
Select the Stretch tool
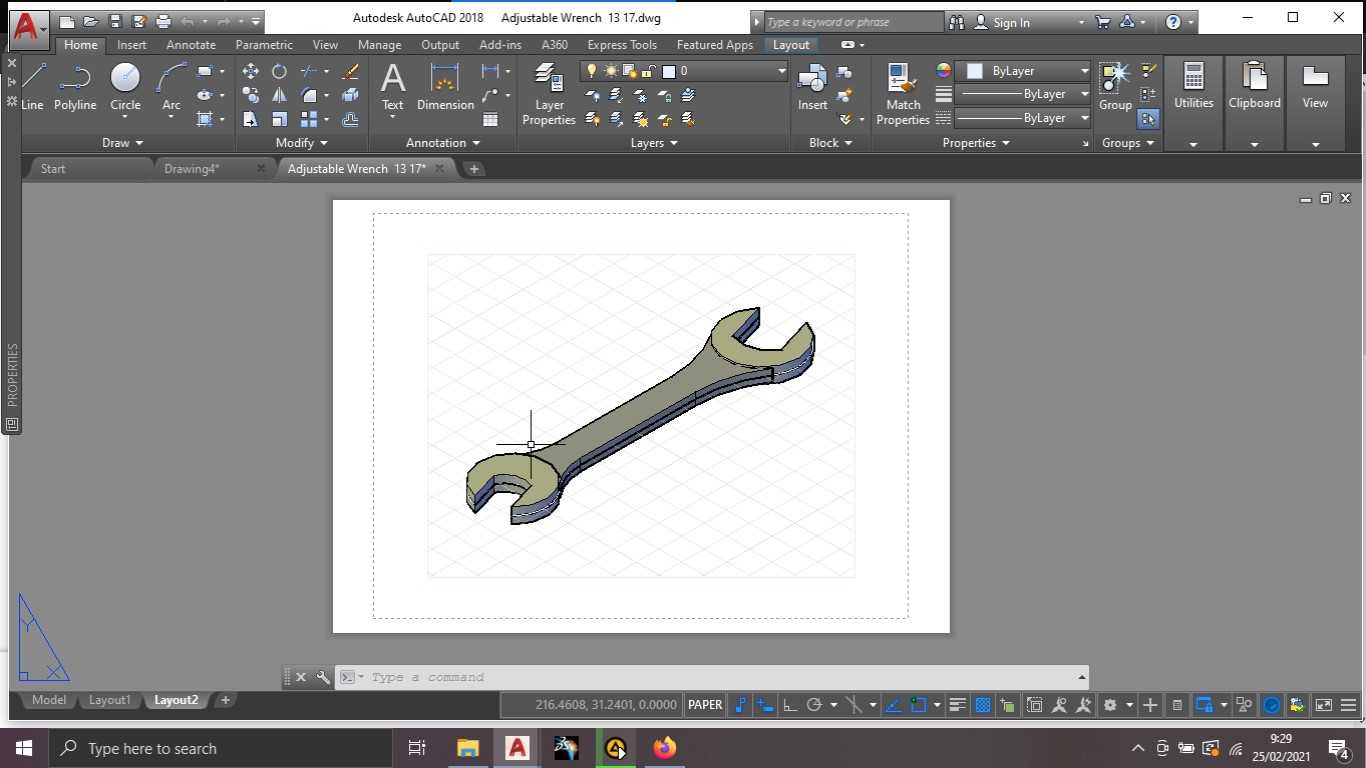pos(251,119)
